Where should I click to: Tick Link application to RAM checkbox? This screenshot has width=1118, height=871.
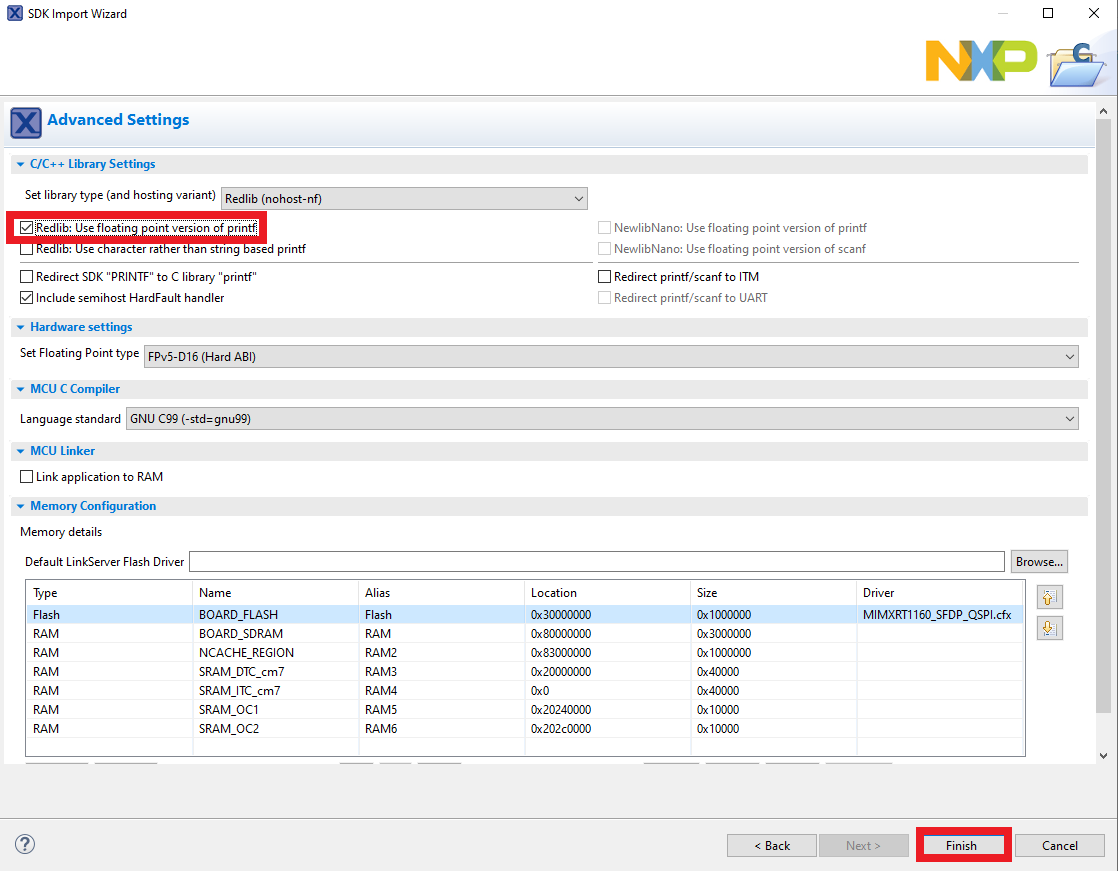click(27, 477)
